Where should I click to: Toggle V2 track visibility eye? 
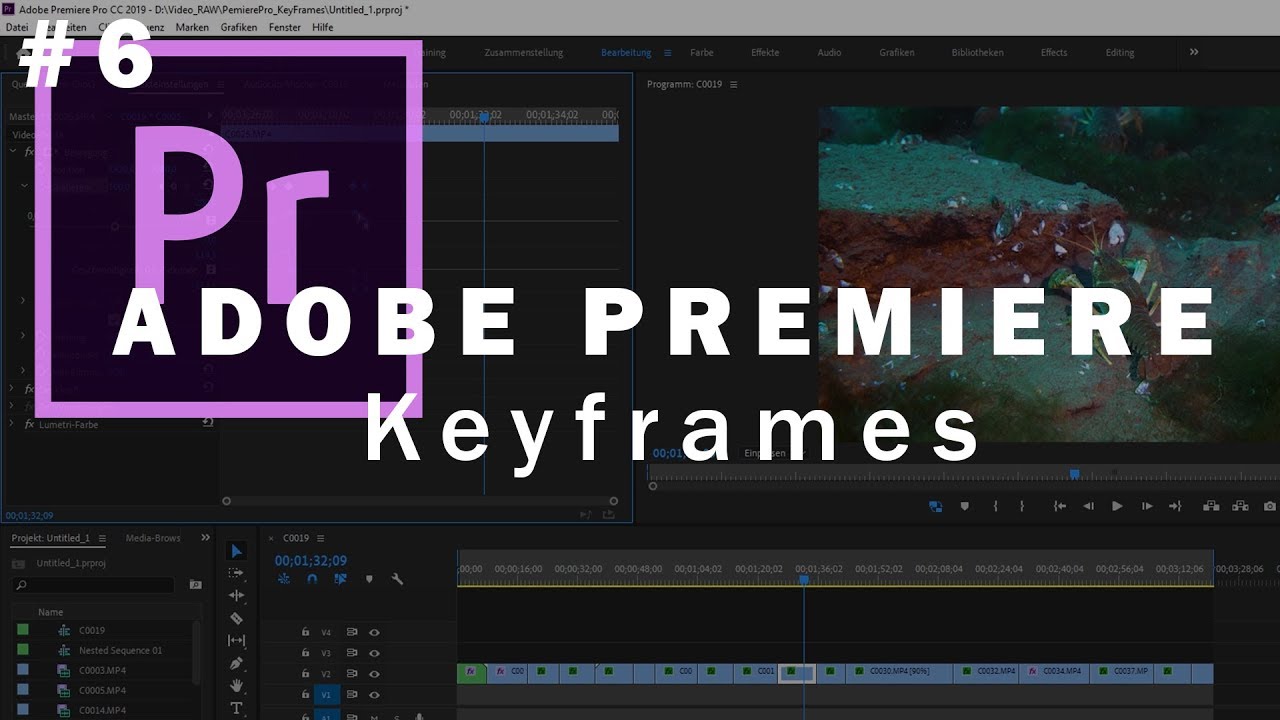[x=374, y=674]
